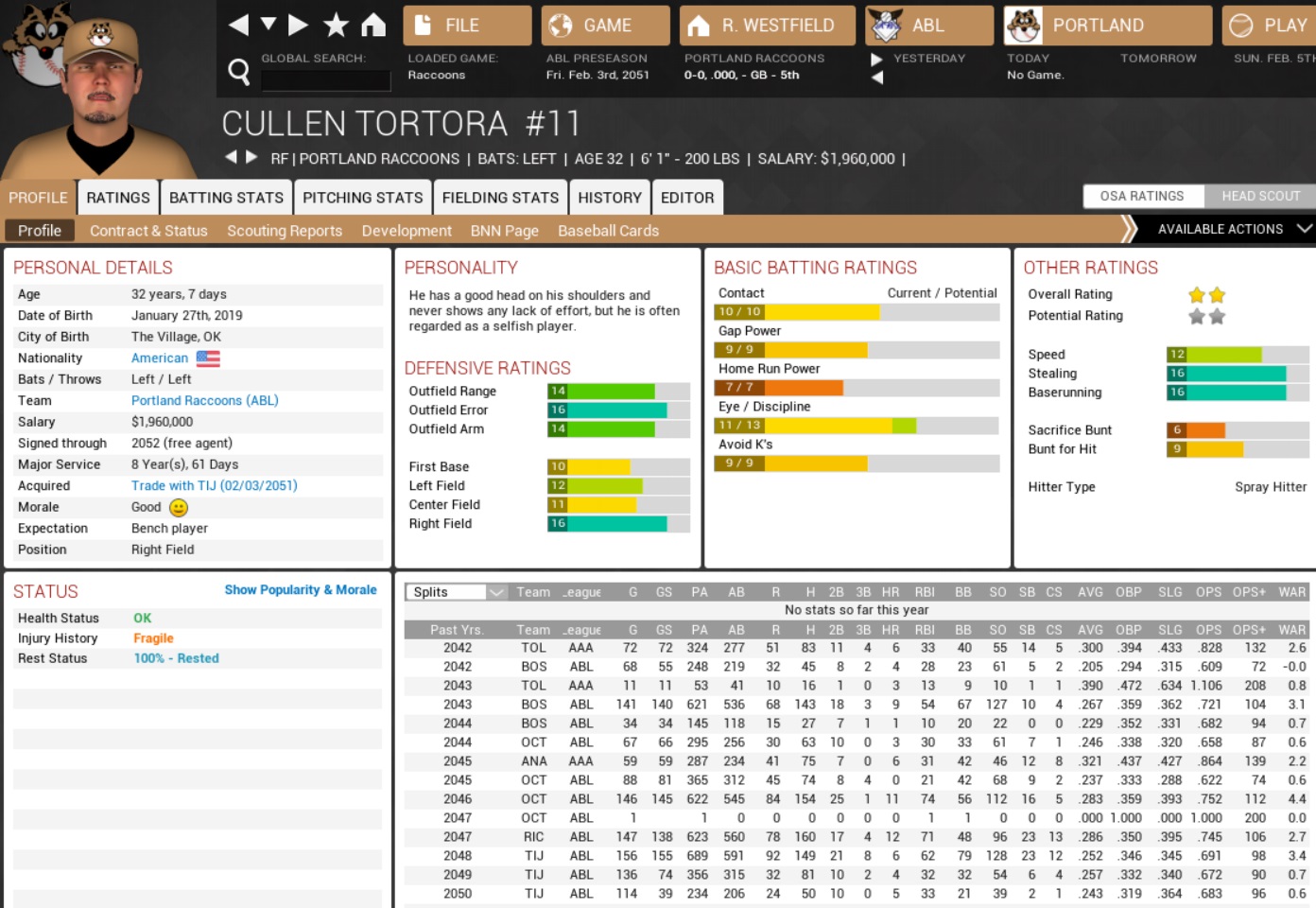
Task: Click the ABL league logo icon
Action: click(x=885, y=26)
